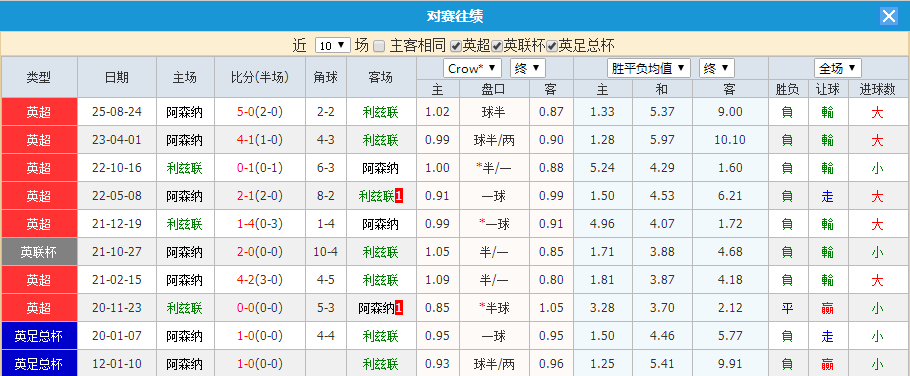
Task: Click the 英足总杯 type cell for 20-01-07
Action: point(39,335)
